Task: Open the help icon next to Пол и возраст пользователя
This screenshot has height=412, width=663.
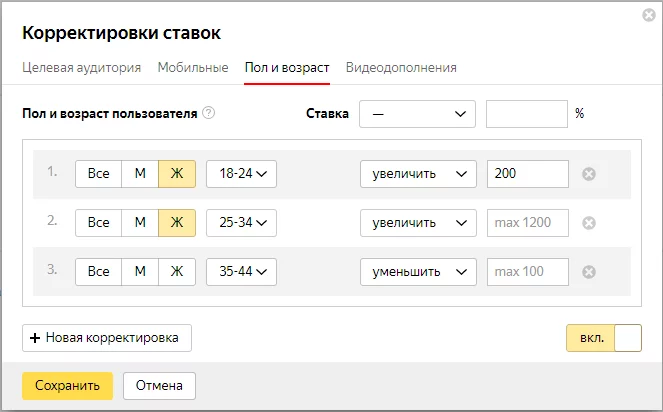Action: (208, 113)
